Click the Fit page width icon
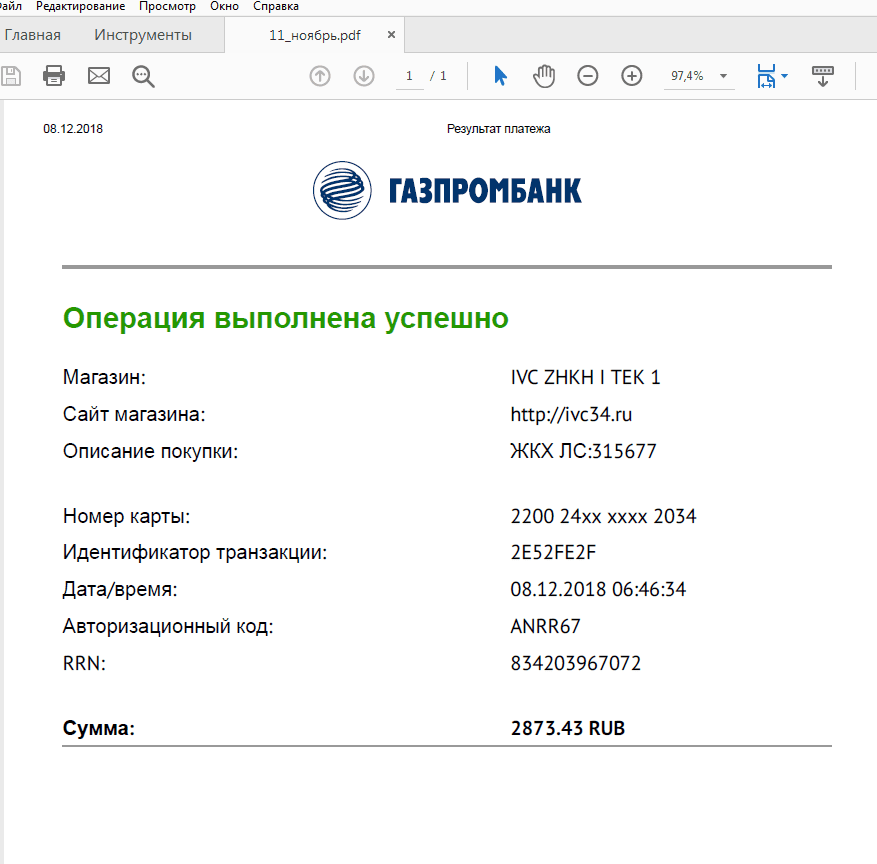The image size is (877, 864). tap(766, 75)
